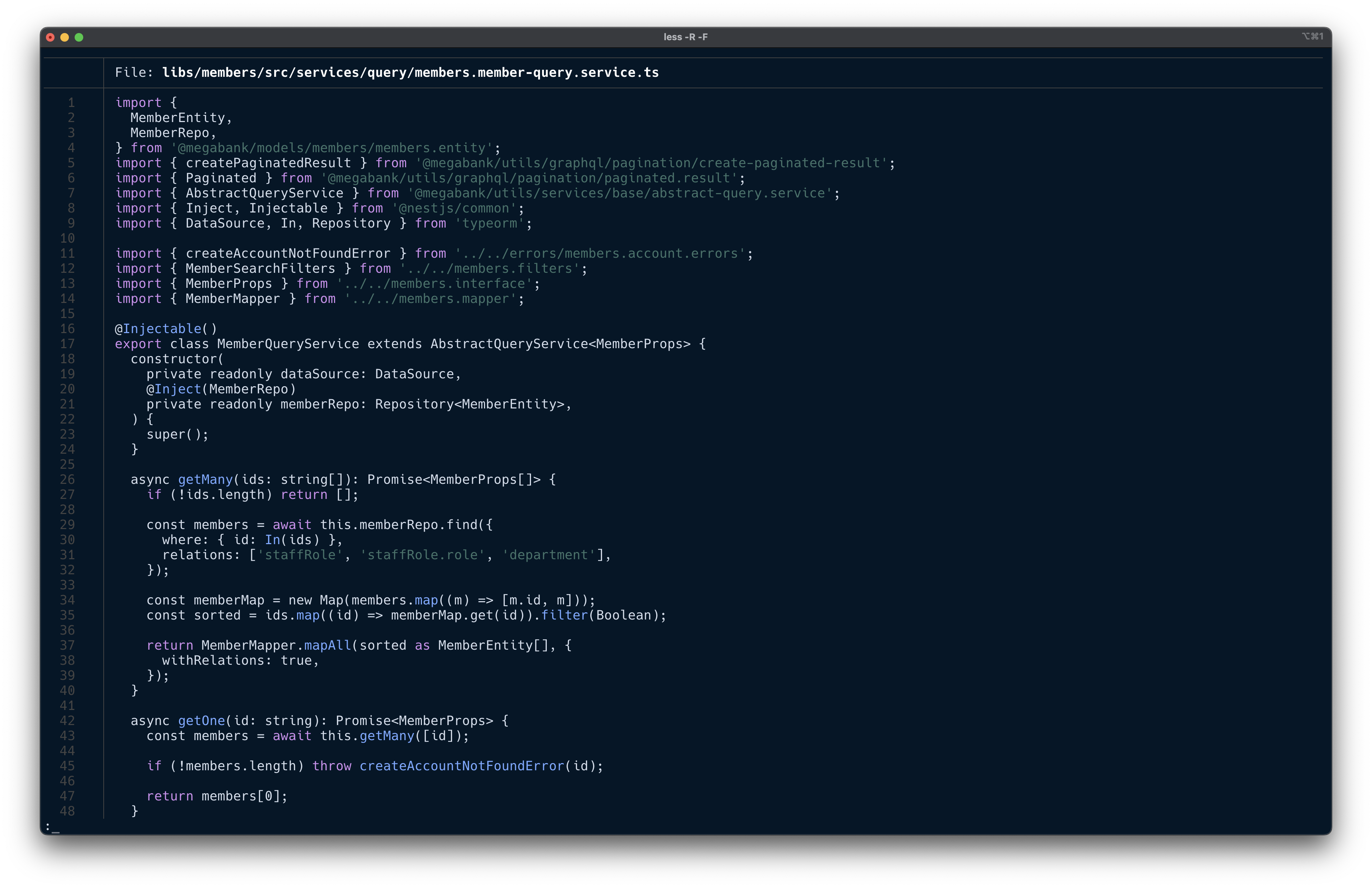Click the @Inject(MemberRepo) decorator
This screenshot has width=1372, height=888.
tap(221, 389)
